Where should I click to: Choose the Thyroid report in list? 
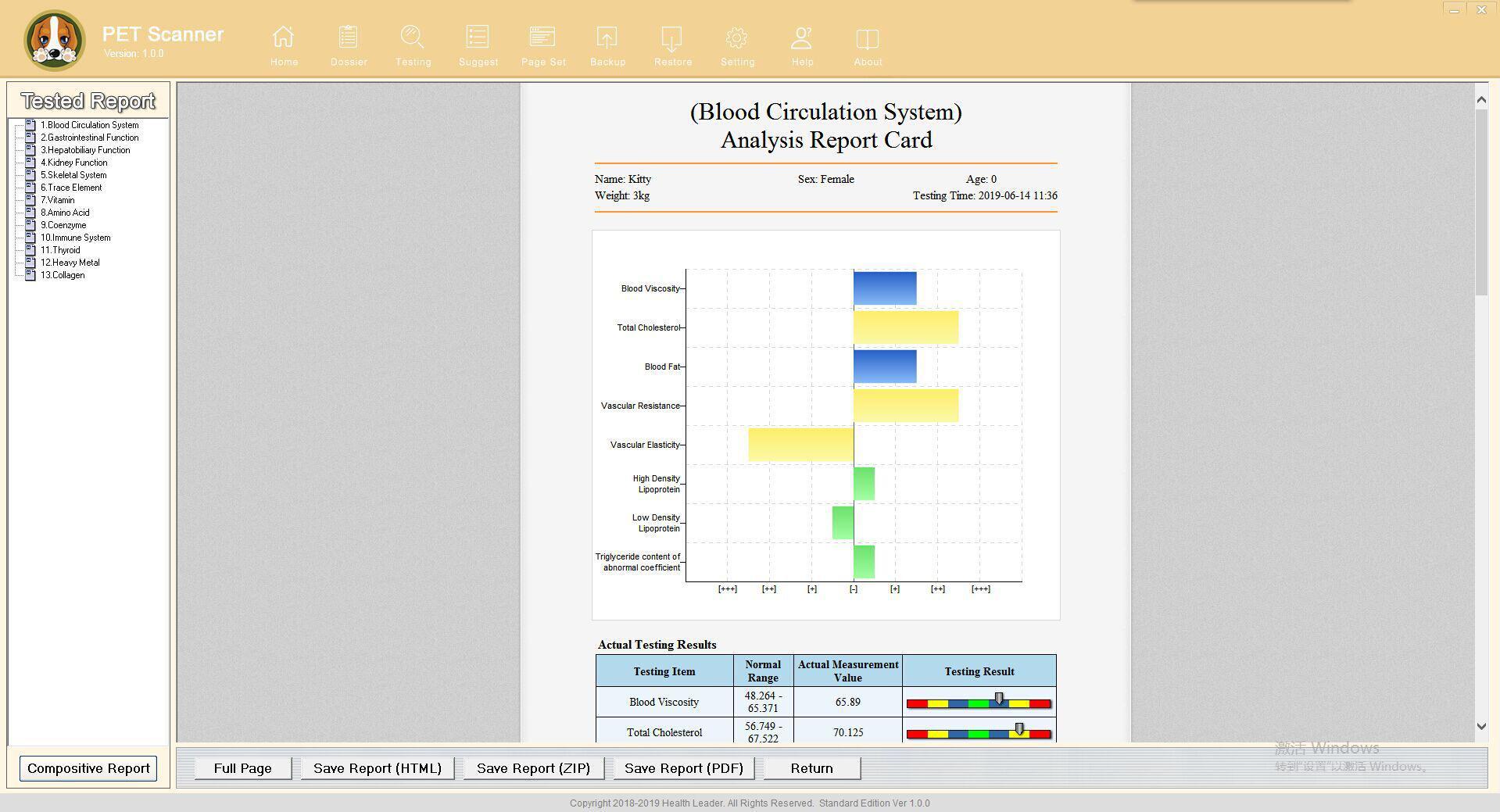pyautogui.click(x=60, y=250)
